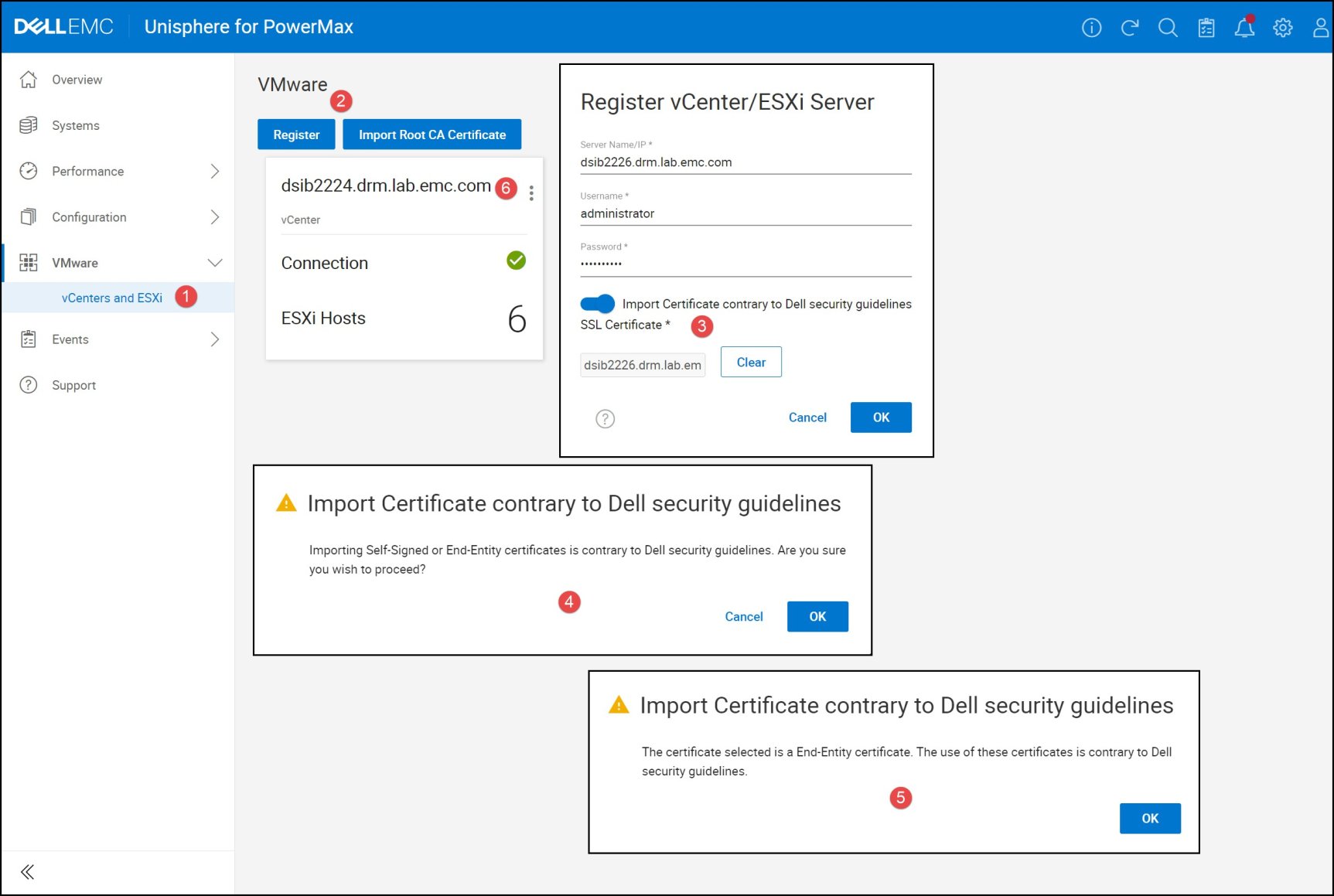This screenshot has height=896, width=1334.
Task: Click the Dell EMC logo
Action: tap(63, 27)
